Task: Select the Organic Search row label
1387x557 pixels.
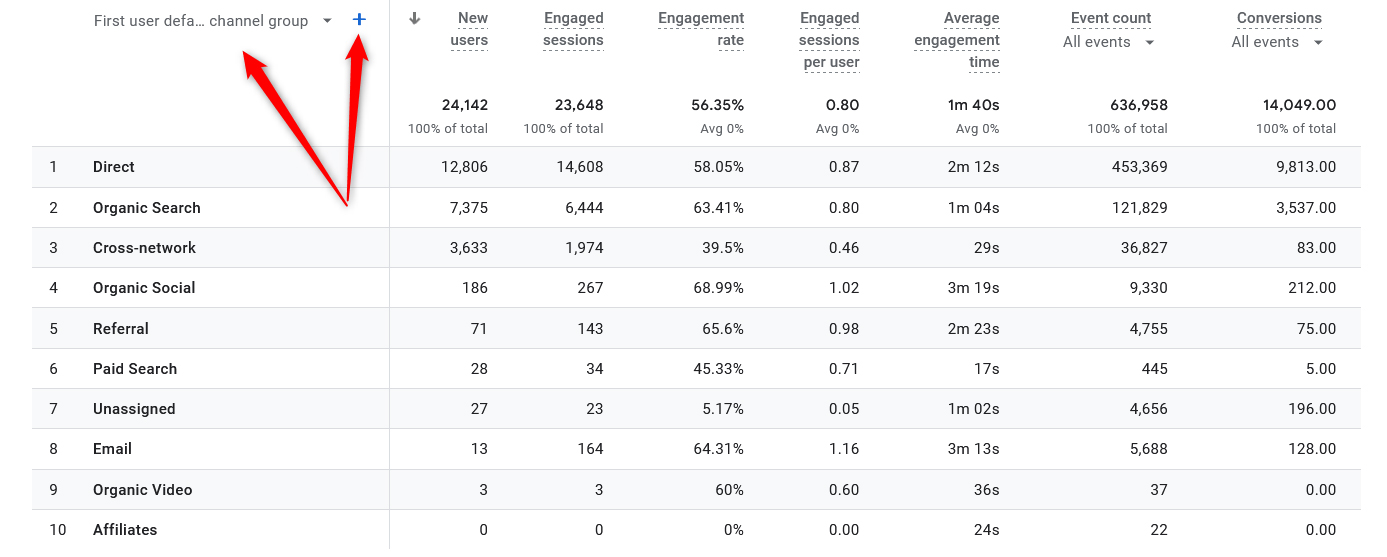Action: point(147,208)
